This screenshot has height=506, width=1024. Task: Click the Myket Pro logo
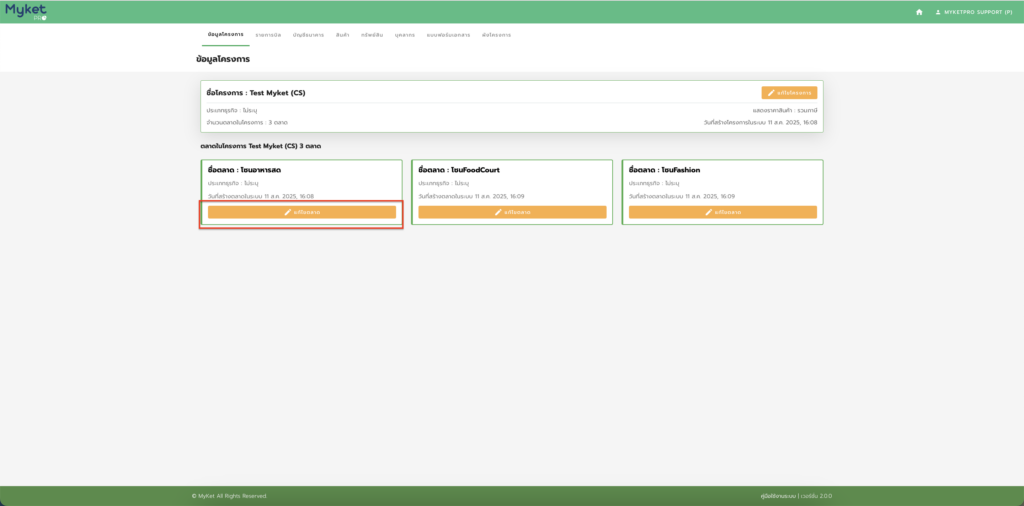click(x=25, y=11)
